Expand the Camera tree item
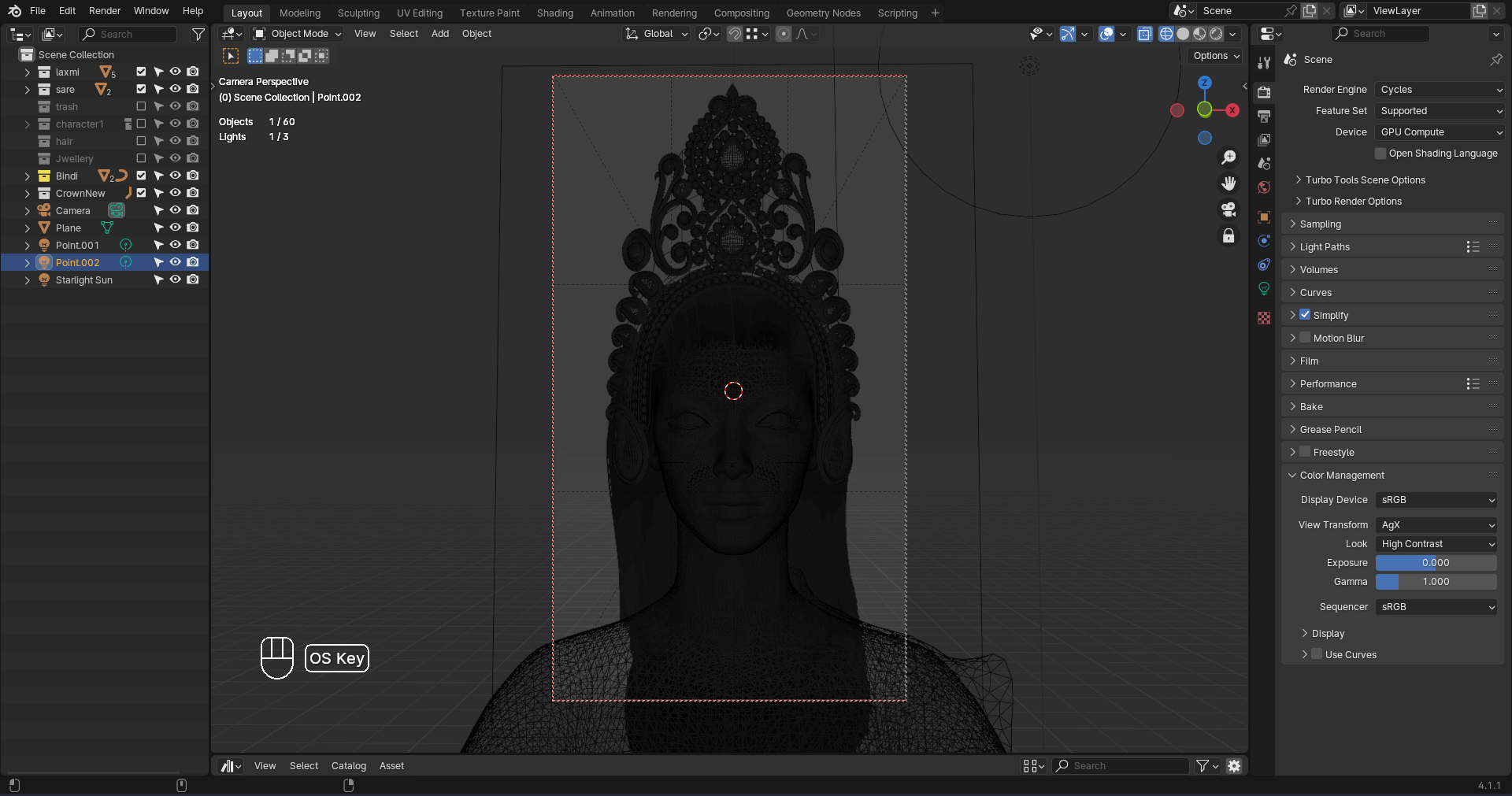The height and width of the screenshot is (796, 1512). (x=28, y=211)
